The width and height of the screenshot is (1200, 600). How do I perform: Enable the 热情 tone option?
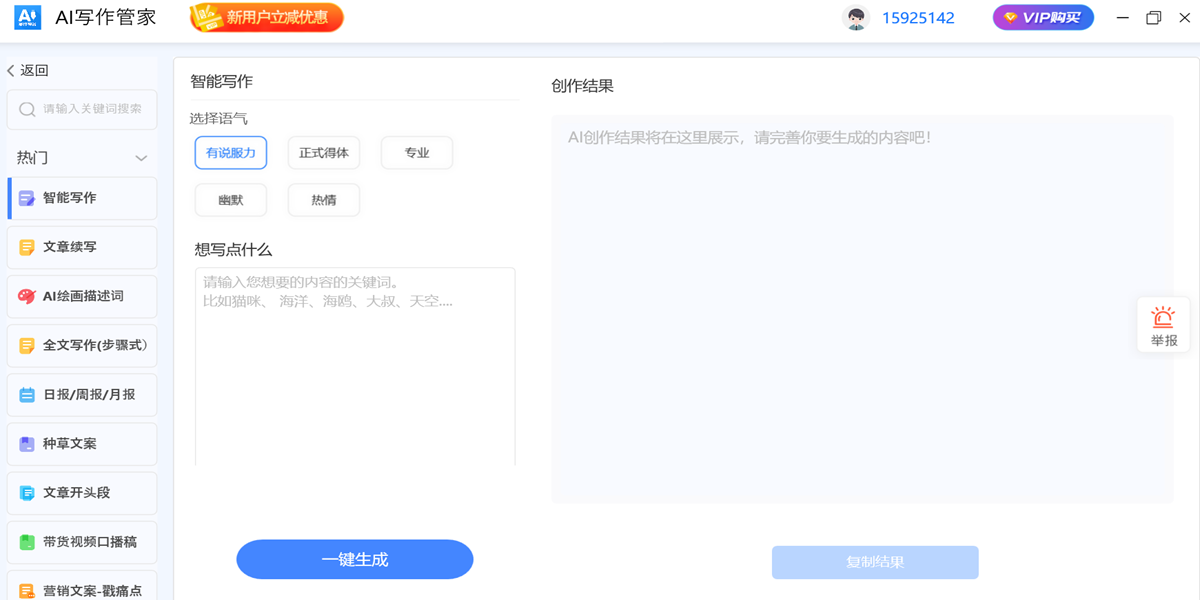point(323,200)
